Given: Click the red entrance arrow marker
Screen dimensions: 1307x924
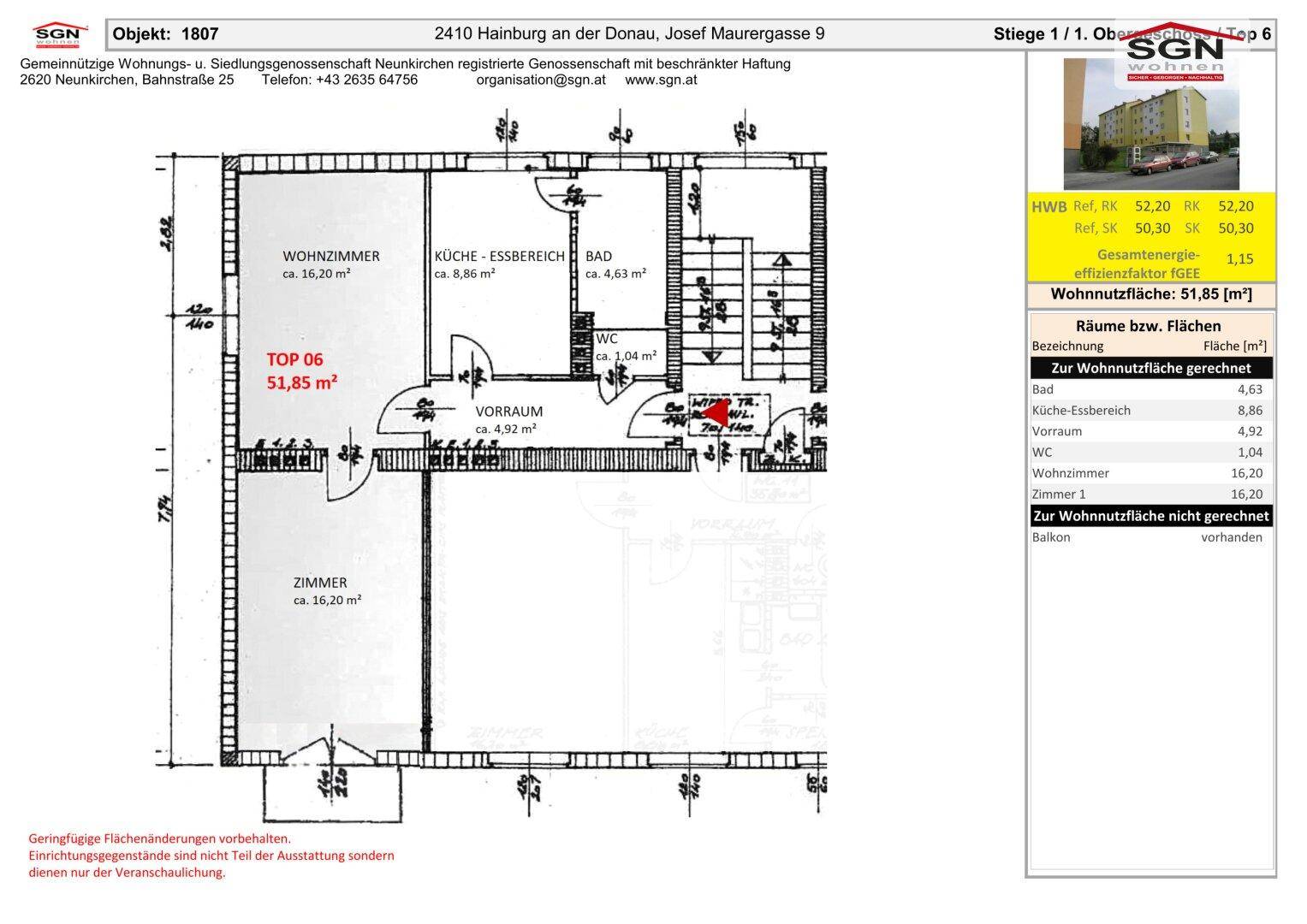Looking at the screenshot, I should click(716, 415).
